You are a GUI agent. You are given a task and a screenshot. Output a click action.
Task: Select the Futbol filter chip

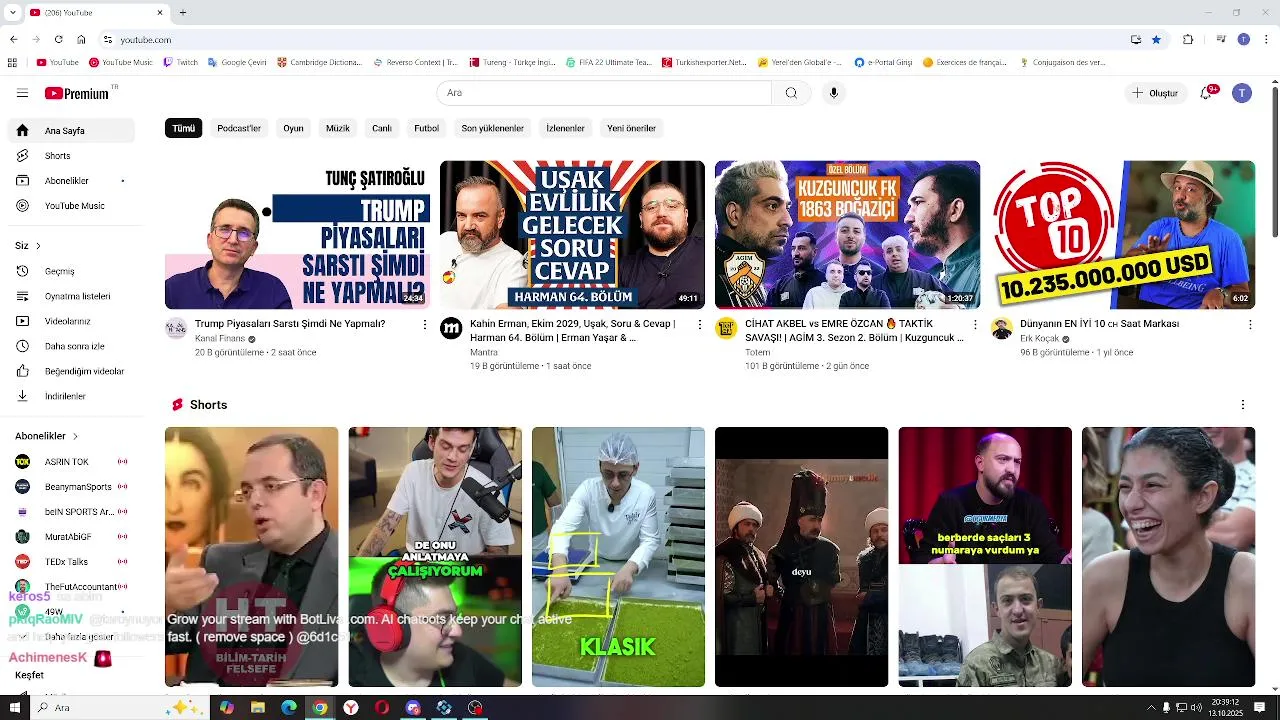coord(427,128)
